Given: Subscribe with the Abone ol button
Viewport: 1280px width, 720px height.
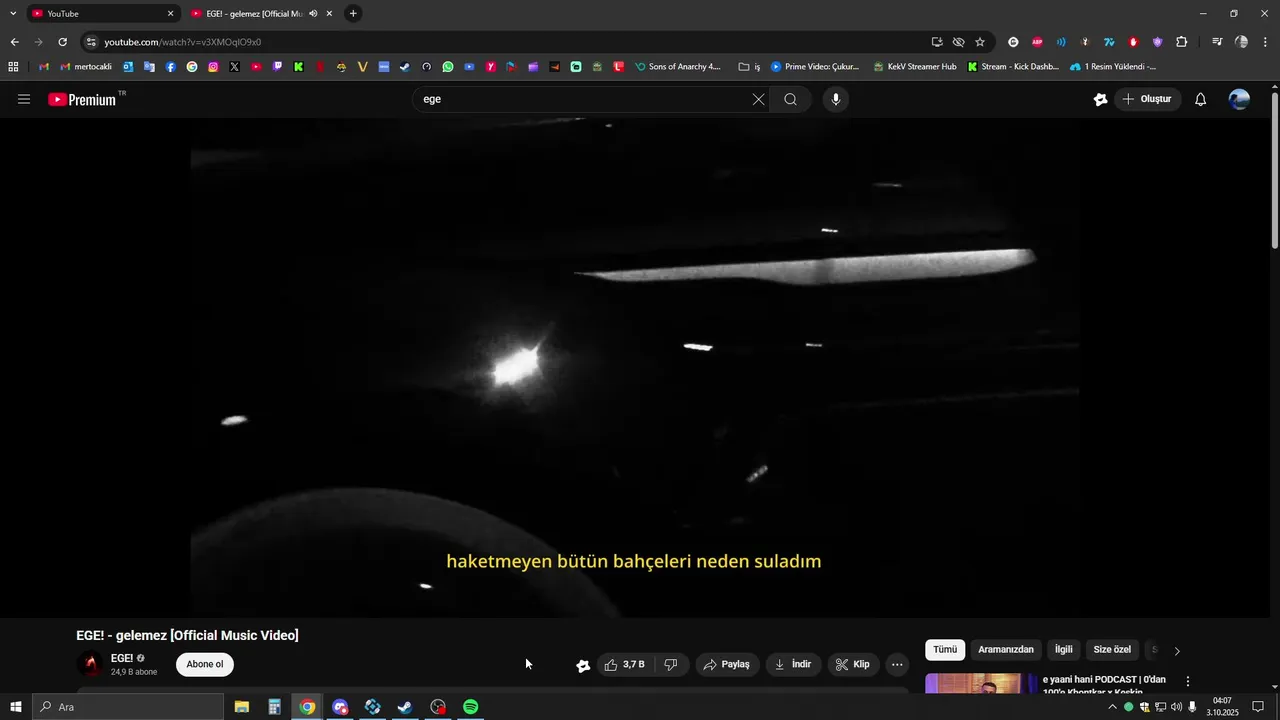Looking at the screenshot, I should tap(205, 664).
